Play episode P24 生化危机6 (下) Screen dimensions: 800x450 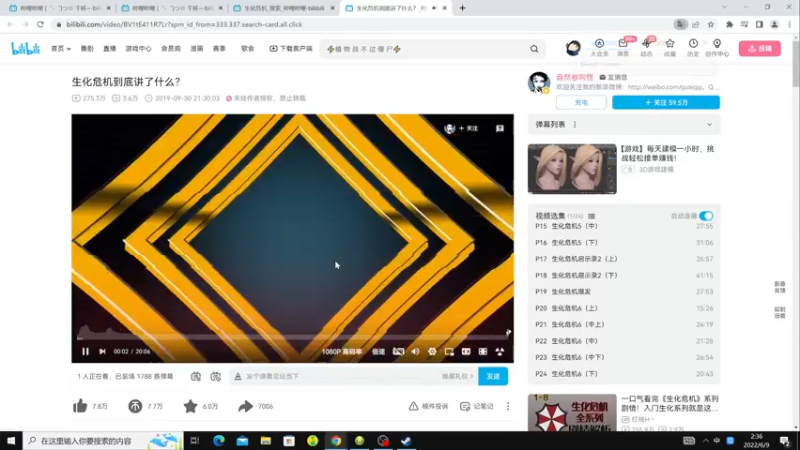pyautogui.click(x=624, y=373)
